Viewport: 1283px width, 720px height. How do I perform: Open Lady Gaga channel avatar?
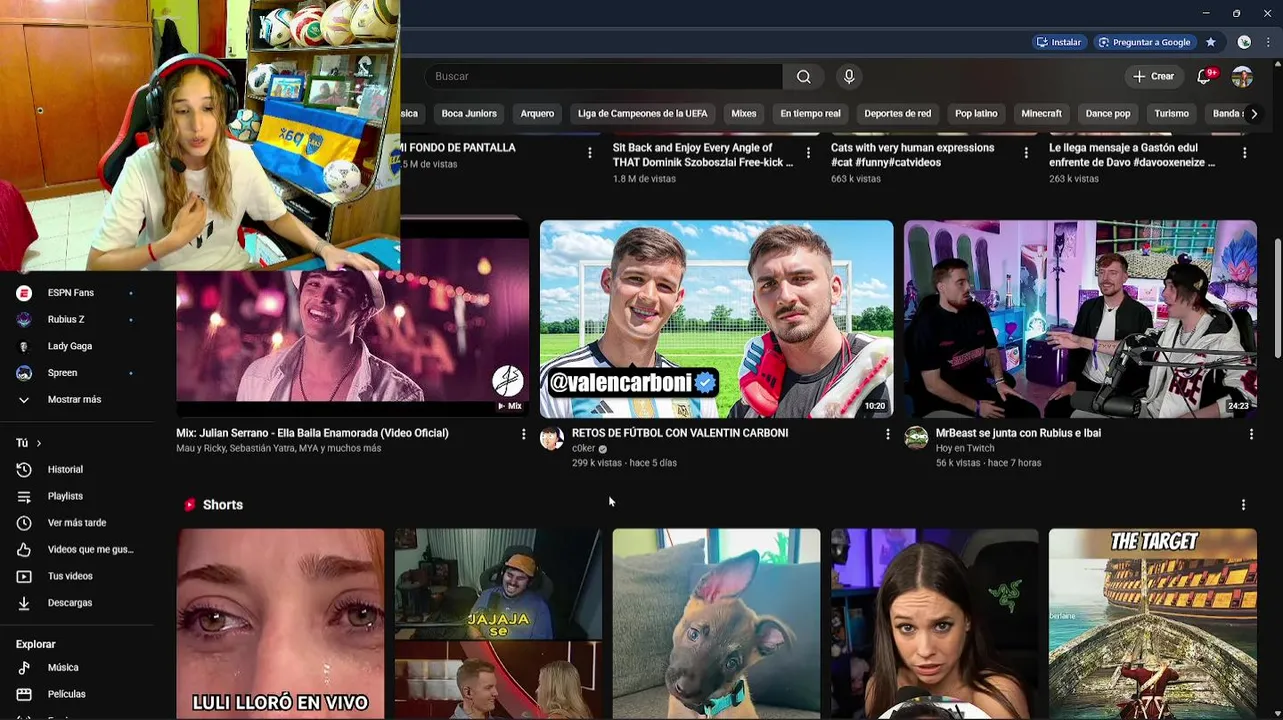pyautogui.click(x=24, y=346)
